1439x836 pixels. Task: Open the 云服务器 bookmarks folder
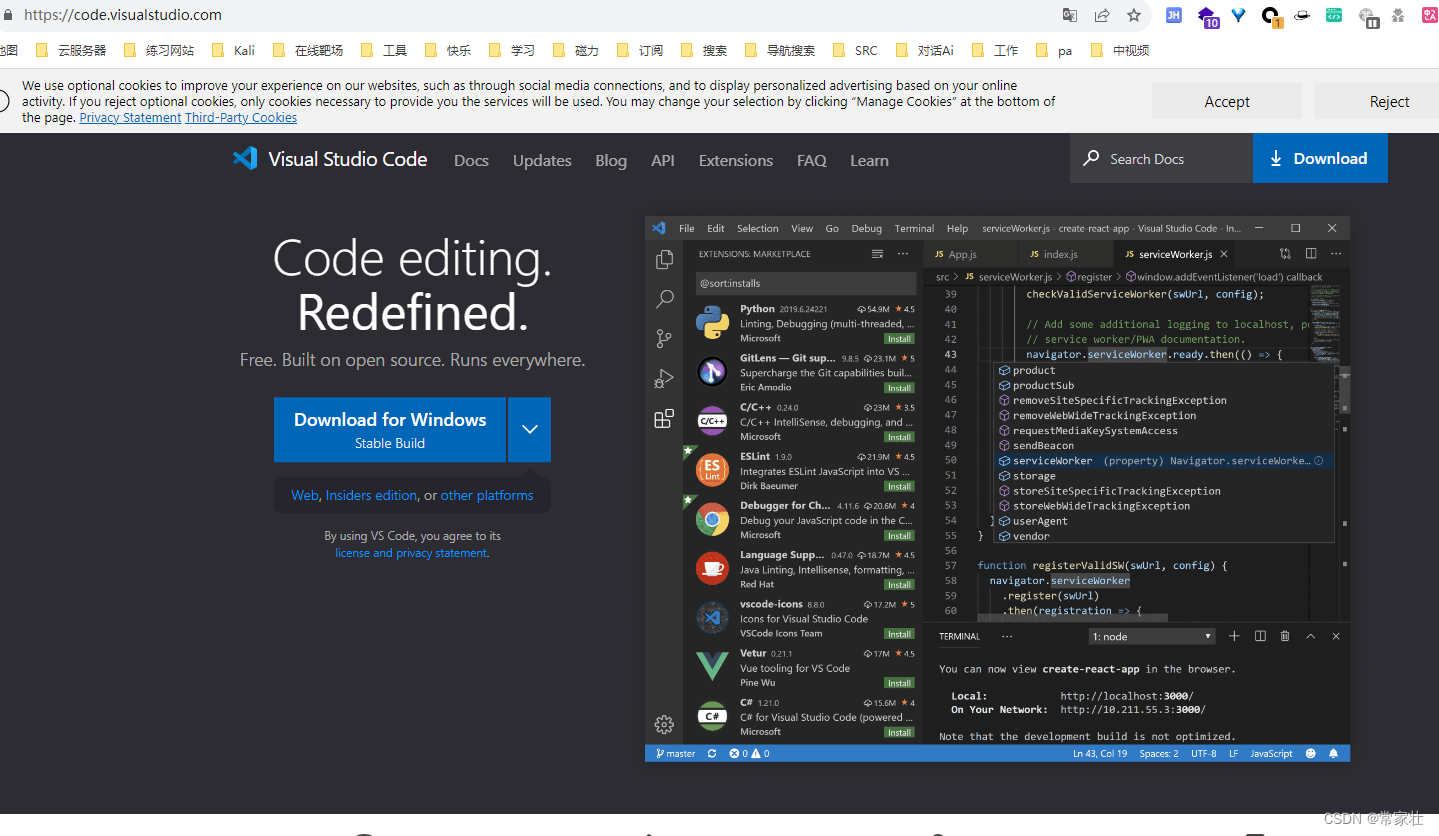click(70, 50)
